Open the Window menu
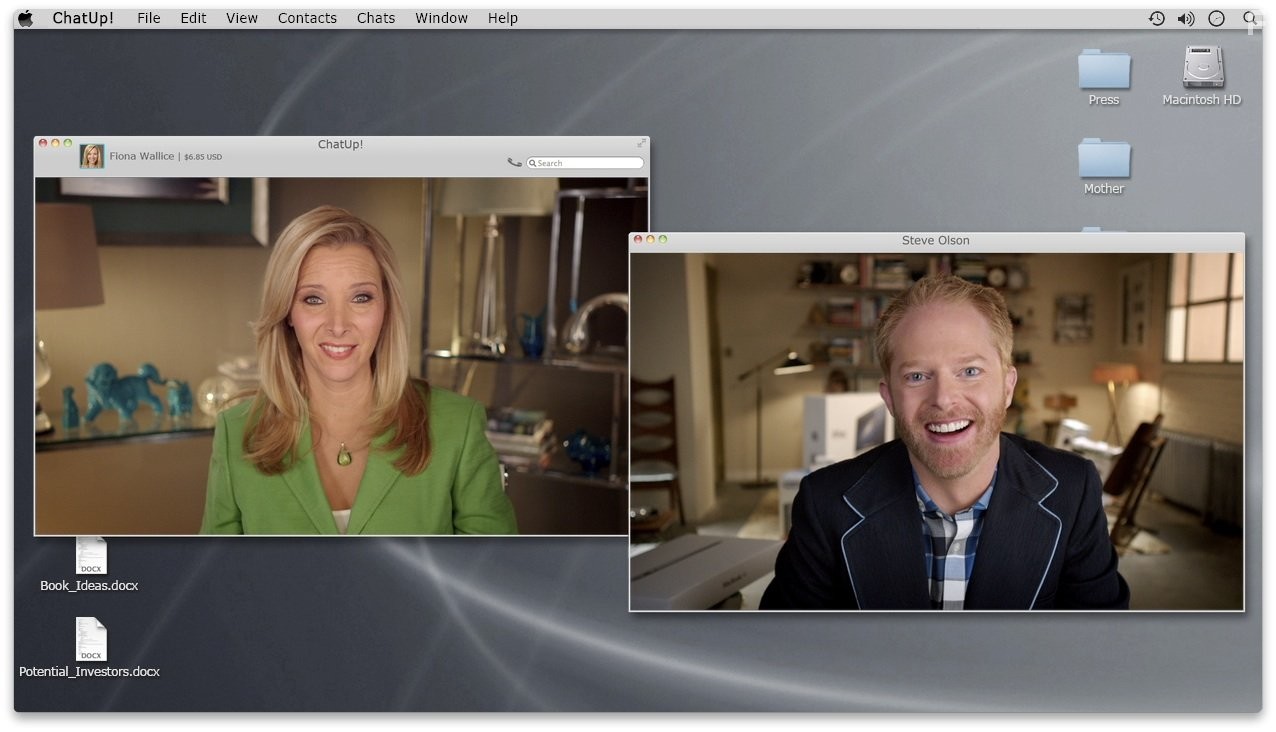Image resolution: width=1276 pixels, height=732 pixels. (441, 17)
